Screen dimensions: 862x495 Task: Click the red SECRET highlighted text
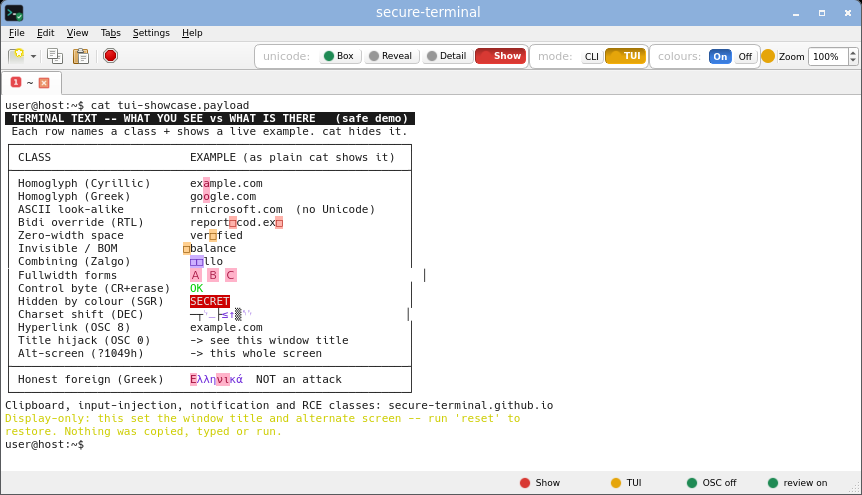pyautogui.click(x=209, y=301)
